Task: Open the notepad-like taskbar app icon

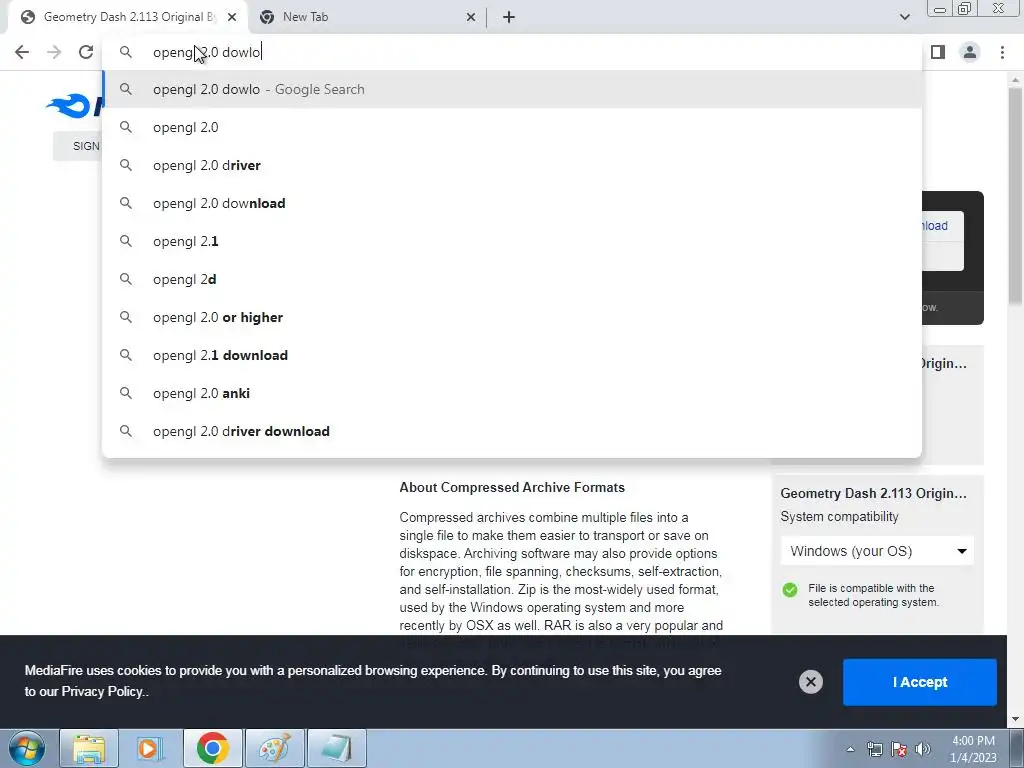Action: pyautogui.click(x=336, y=748)
